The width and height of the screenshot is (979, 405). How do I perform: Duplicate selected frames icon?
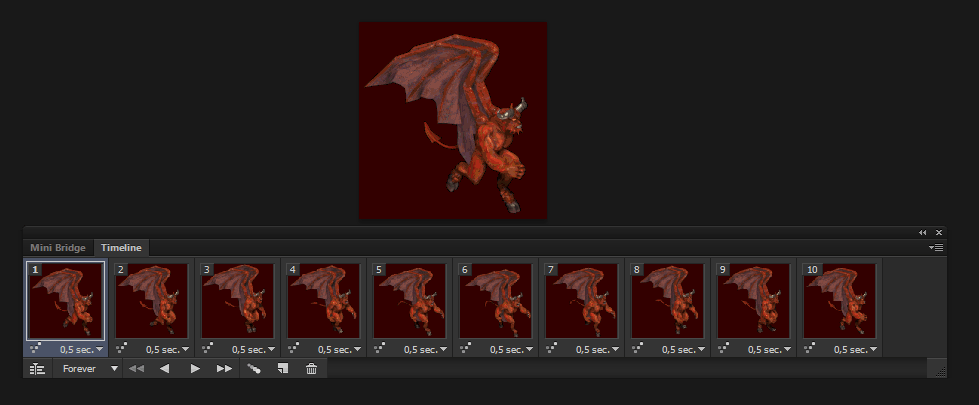(283, 369)
